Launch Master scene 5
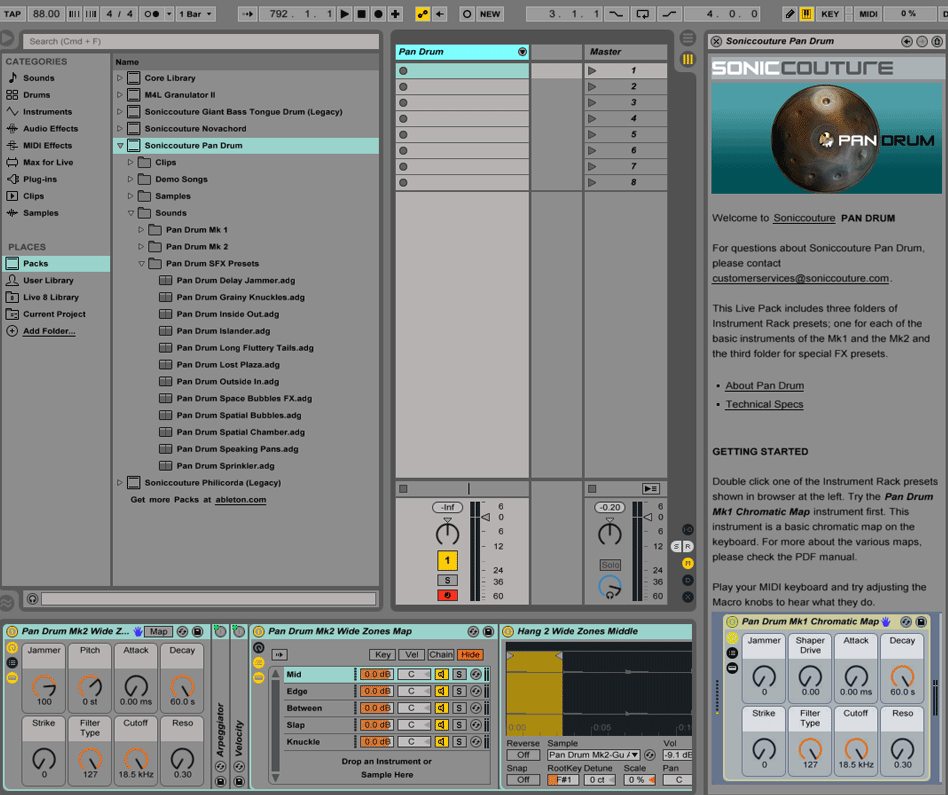 click(592, 134)
